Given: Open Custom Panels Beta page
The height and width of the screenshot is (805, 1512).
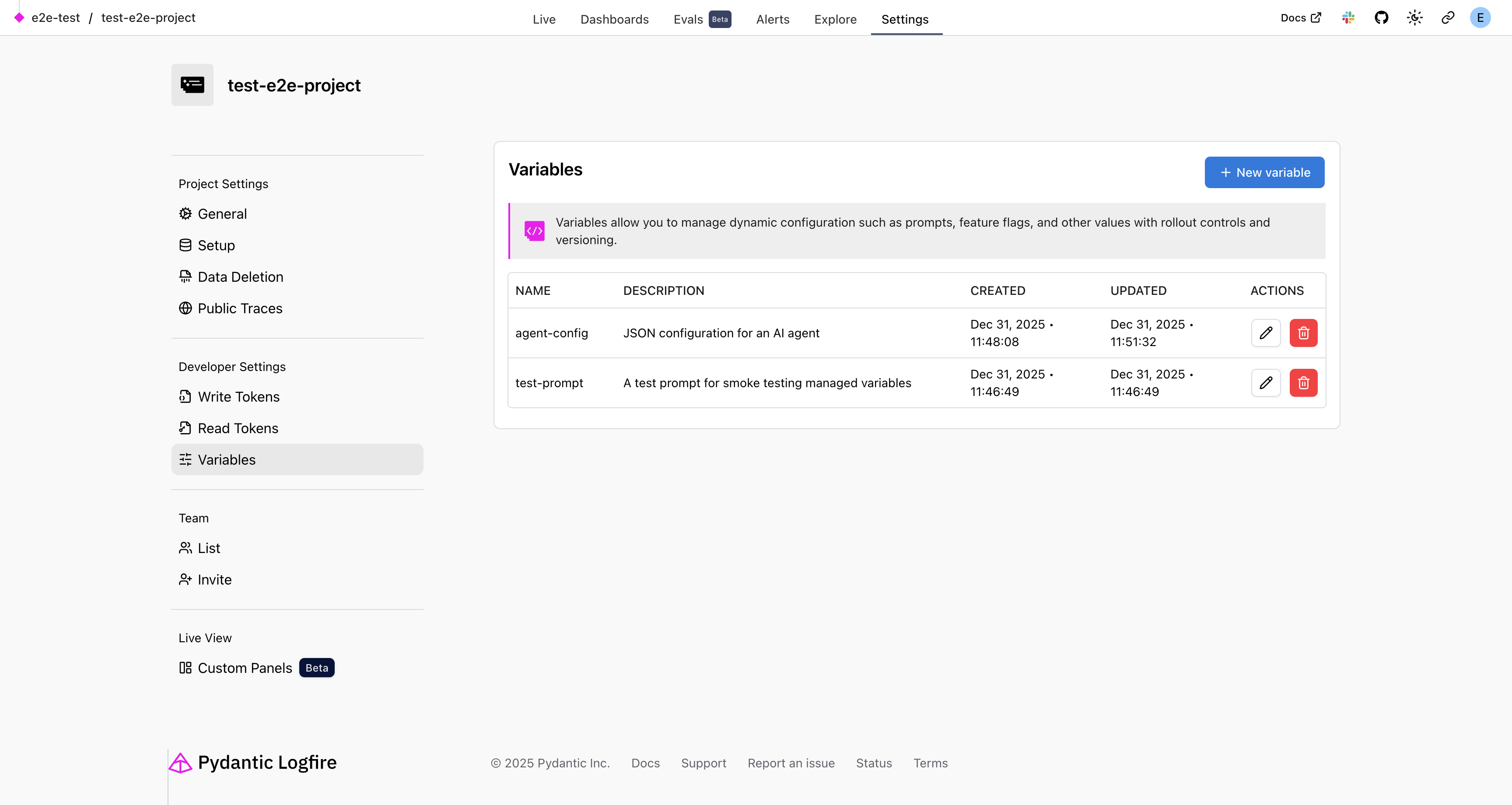Looking at the screenshot, I should point(245,668).
